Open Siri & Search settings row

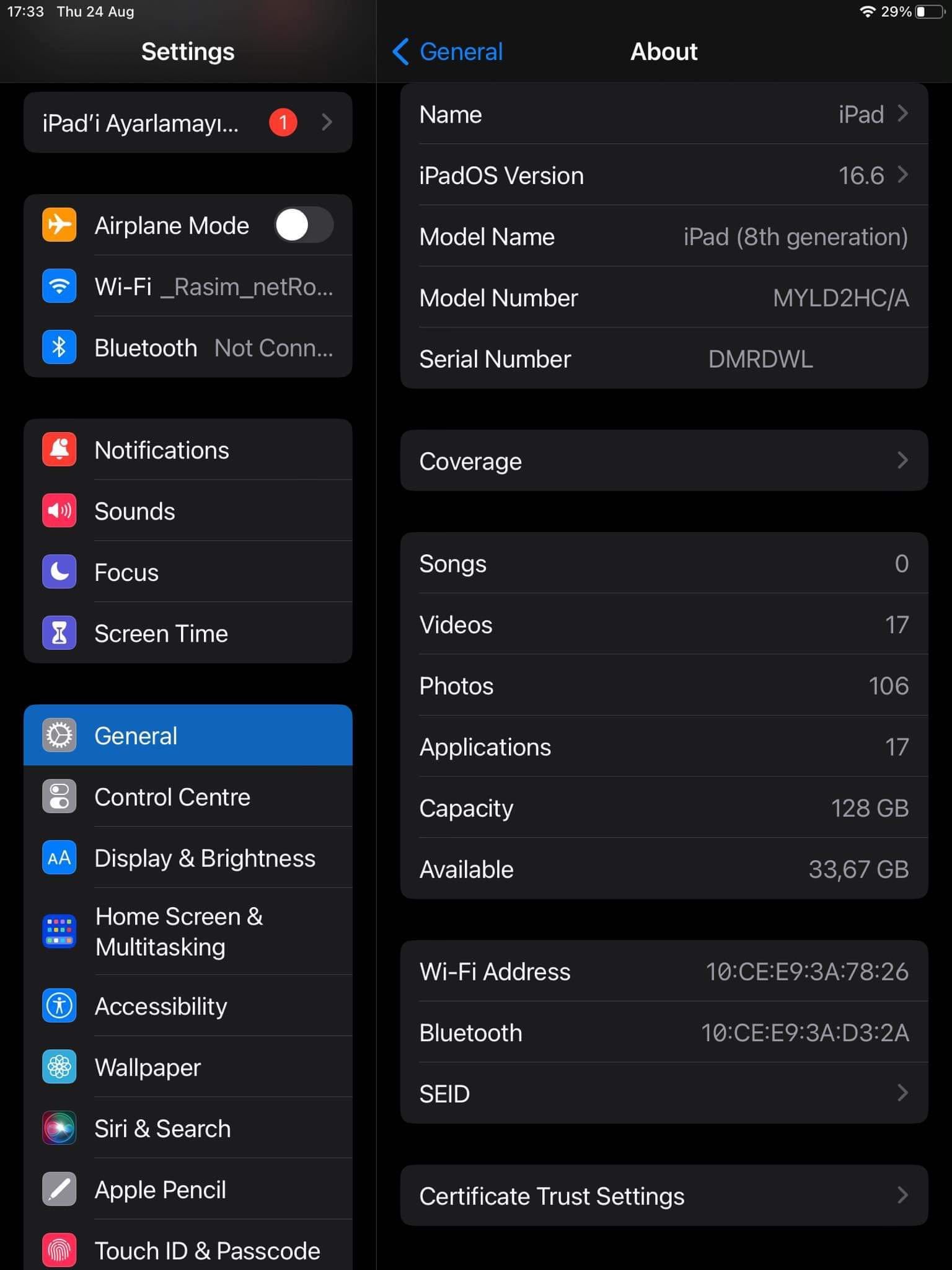click(x=188, y=1128)
